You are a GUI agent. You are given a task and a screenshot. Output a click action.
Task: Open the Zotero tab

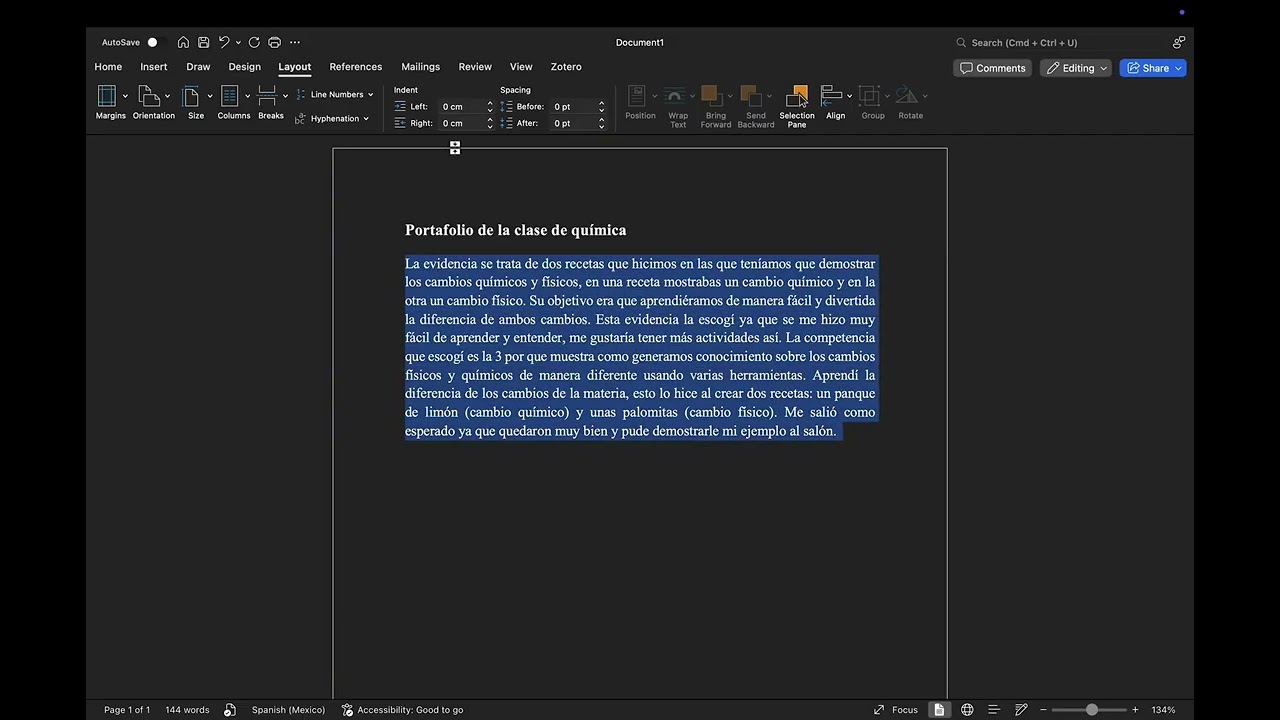[x=566, y=67]
